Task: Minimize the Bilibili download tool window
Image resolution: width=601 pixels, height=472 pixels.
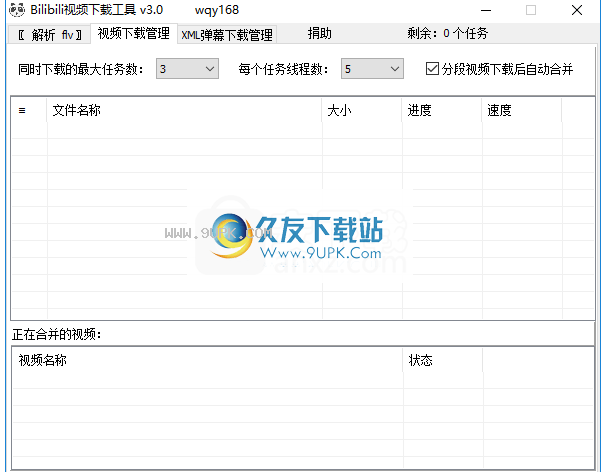Action: 486,10
